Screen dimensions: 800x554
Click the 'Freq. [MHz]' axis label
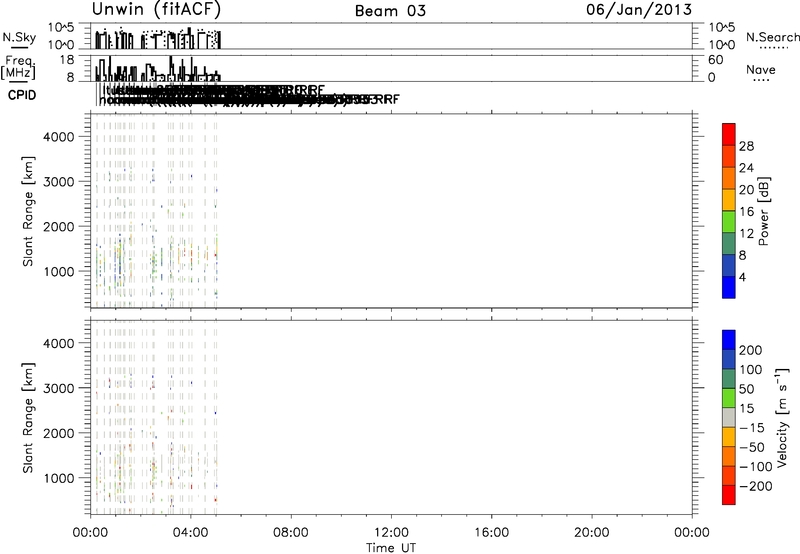point(18,67)
